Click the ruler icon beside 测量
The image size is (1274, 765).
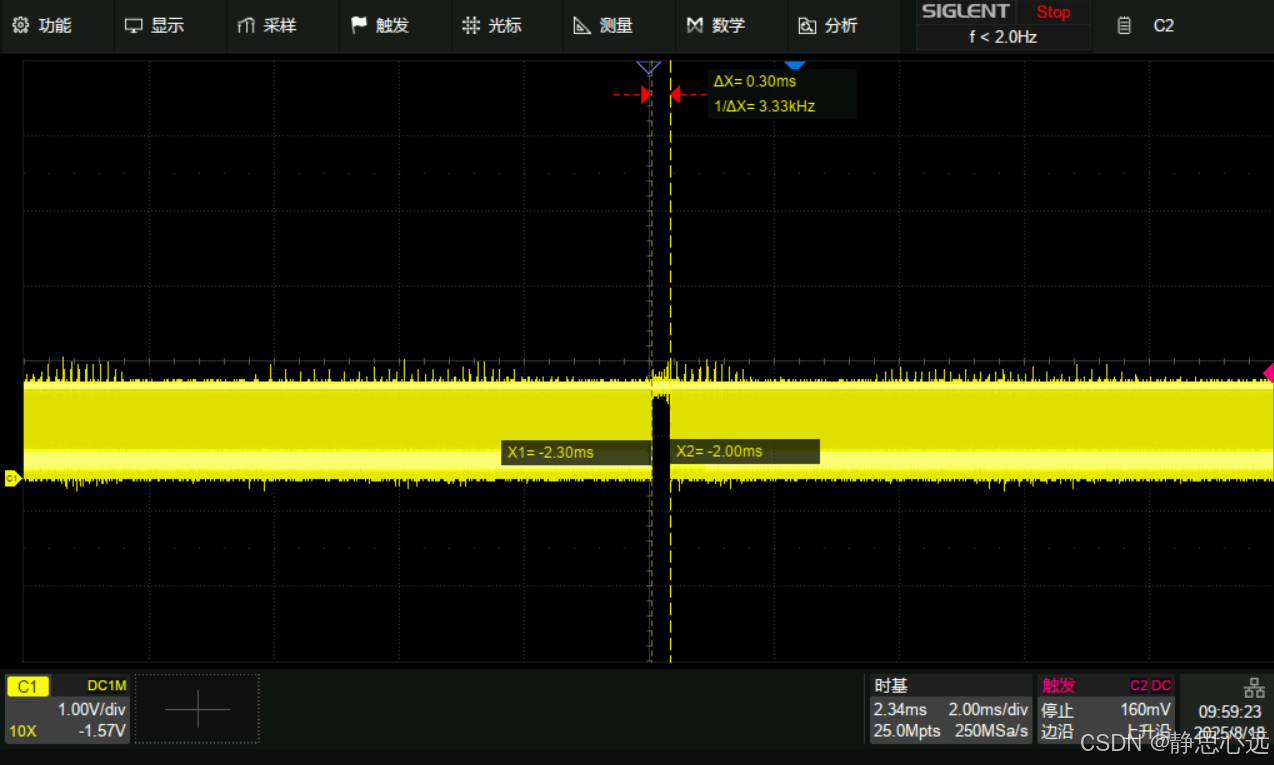click(582, 26)
